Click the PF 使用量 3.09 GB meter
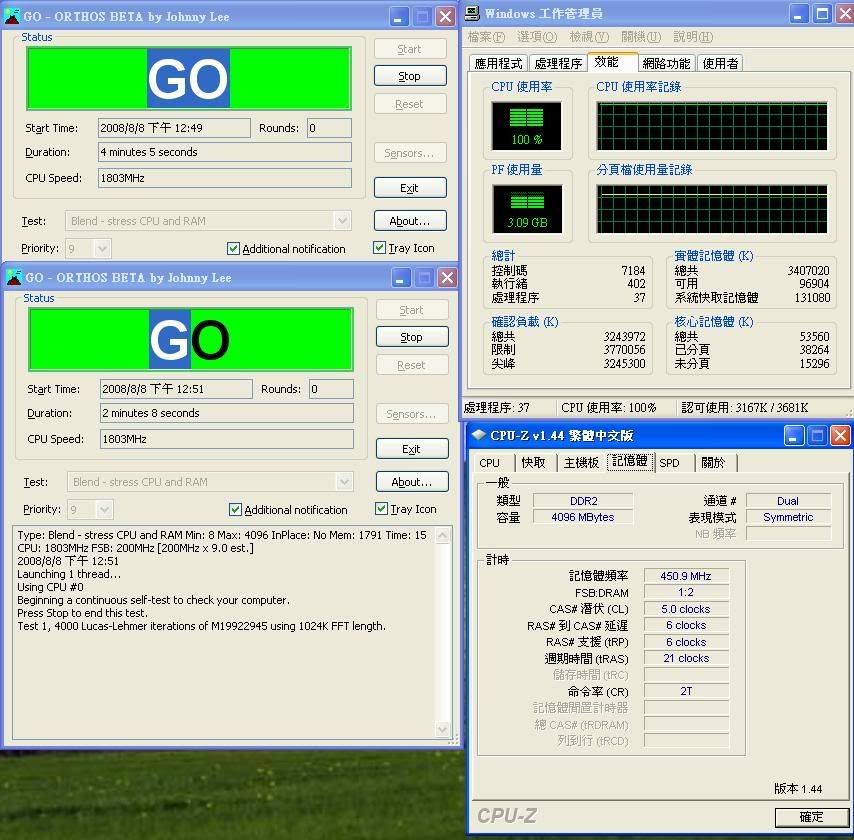Screen dimensions: 854x840 527,209
